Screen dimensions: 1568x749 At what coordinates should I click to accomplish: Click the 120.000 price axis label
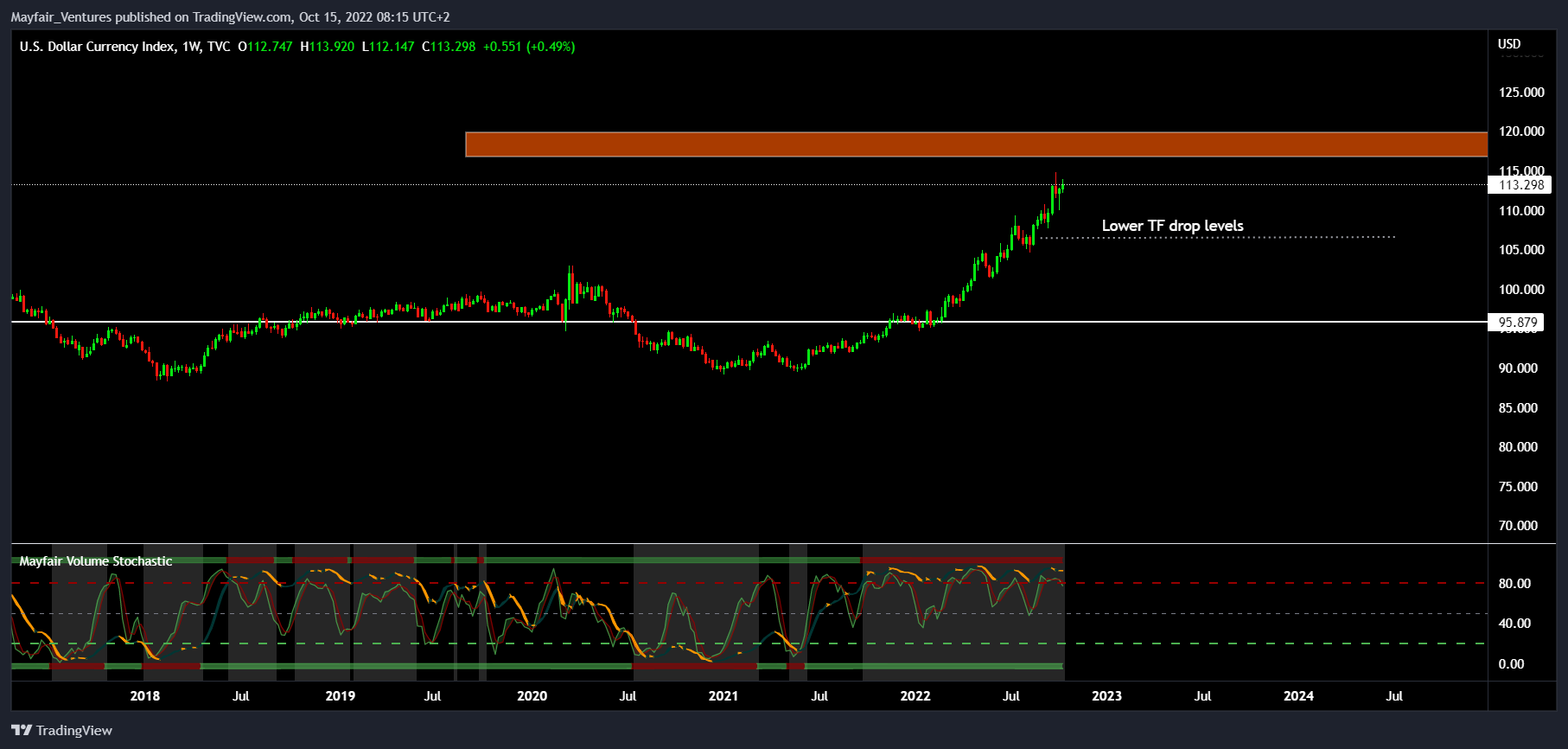pyautogui.click(x=1521, y=131)
